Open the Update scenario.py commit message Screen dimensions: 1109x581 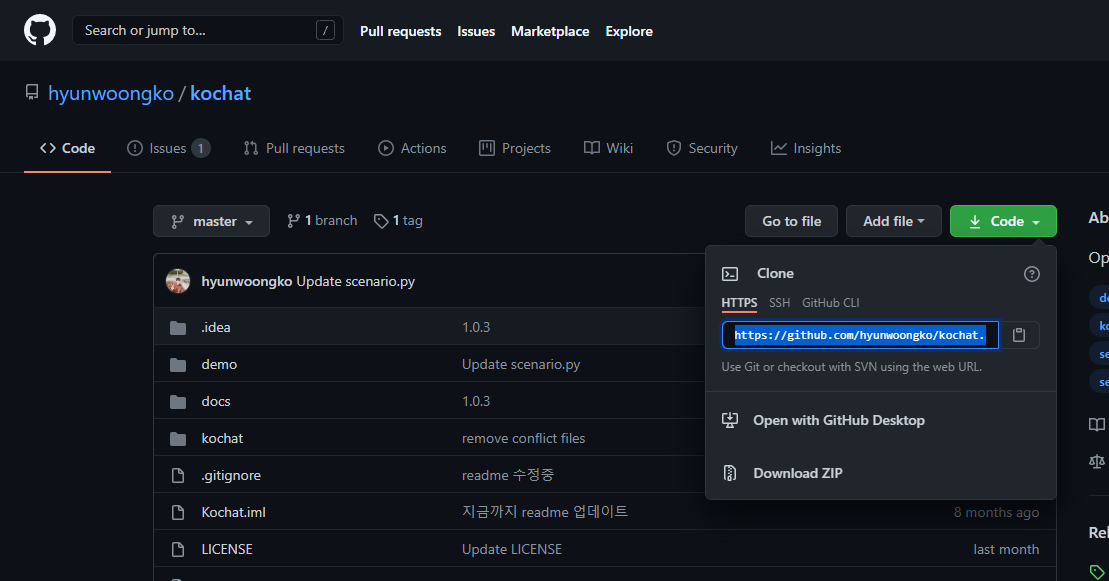(356, 281)
